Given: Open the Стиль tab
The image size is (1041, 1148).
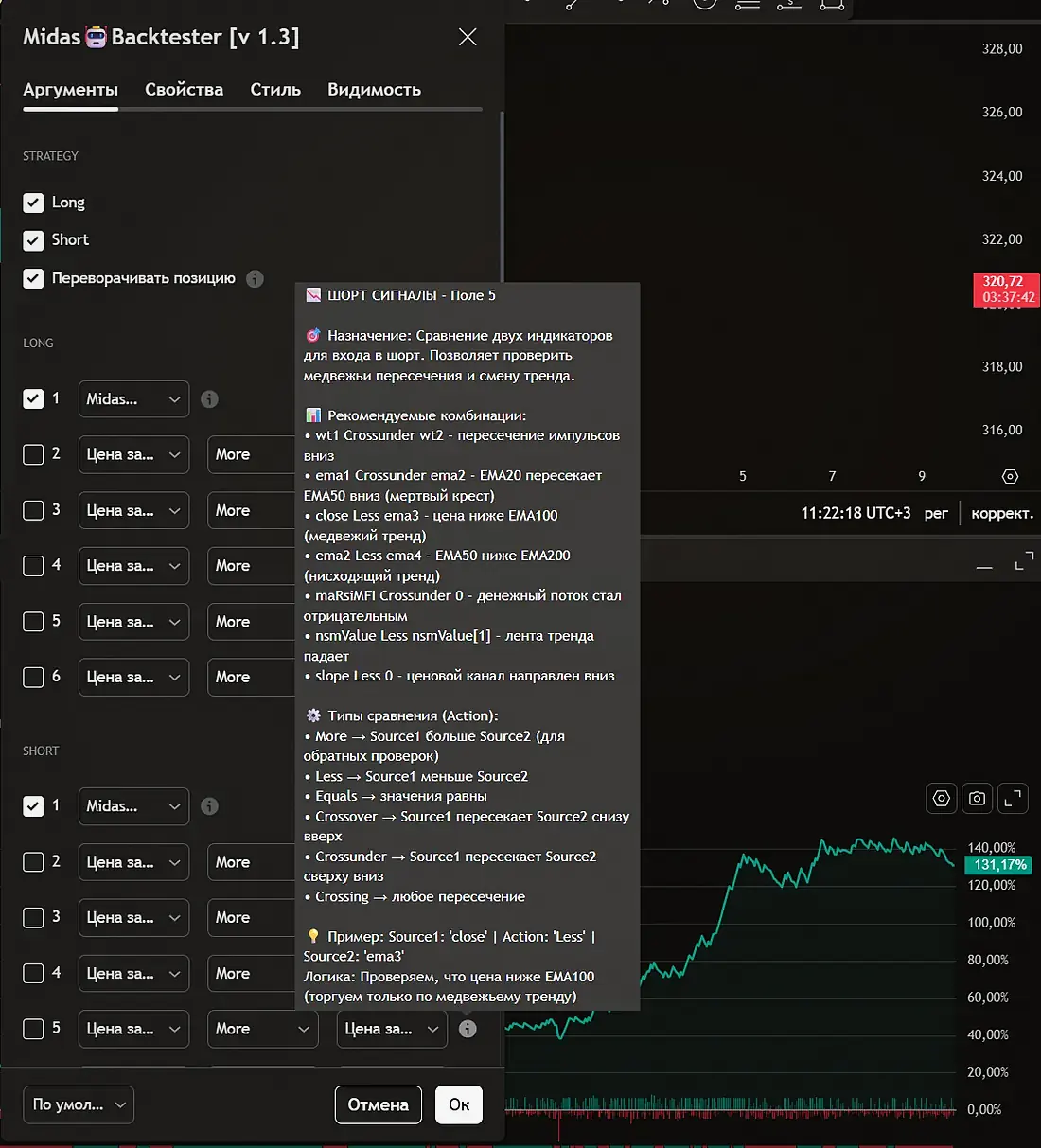Looking at the screenshot, I should click(275, 90).
